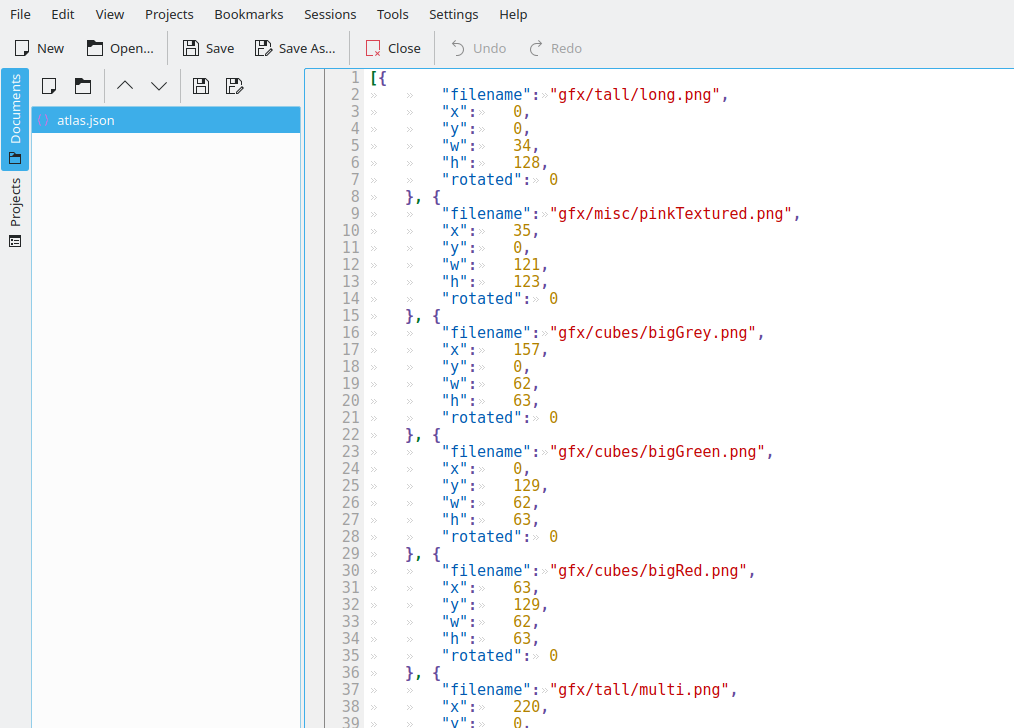1014x728 pixels.
Task: Go to previous document with the up arrow
Action: pyautogui.click(x=125, y=86)
